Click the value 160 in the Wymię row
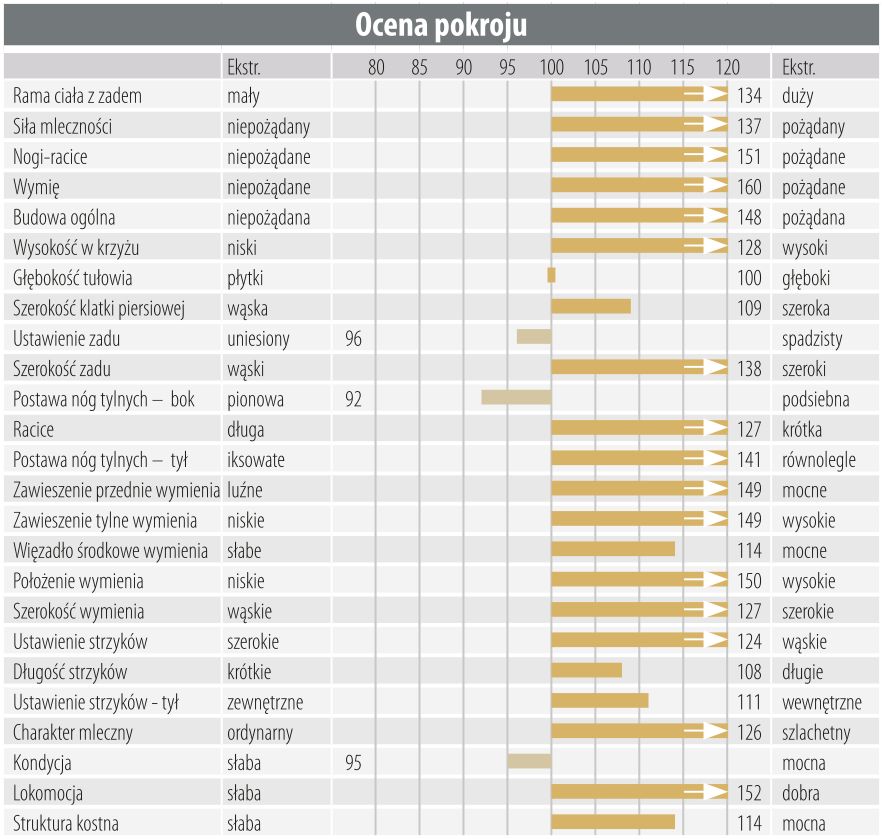Screen dimensions: 883x839 point(749,187)
